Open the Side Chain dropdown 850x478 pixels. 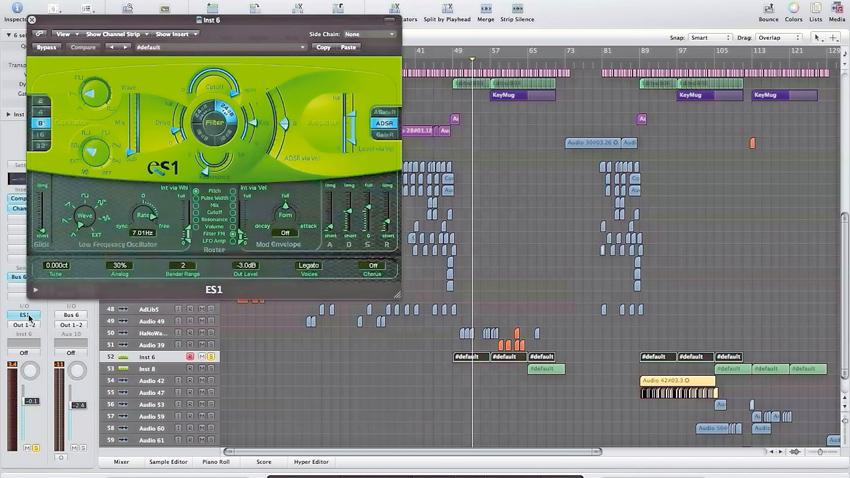(370, 34)
